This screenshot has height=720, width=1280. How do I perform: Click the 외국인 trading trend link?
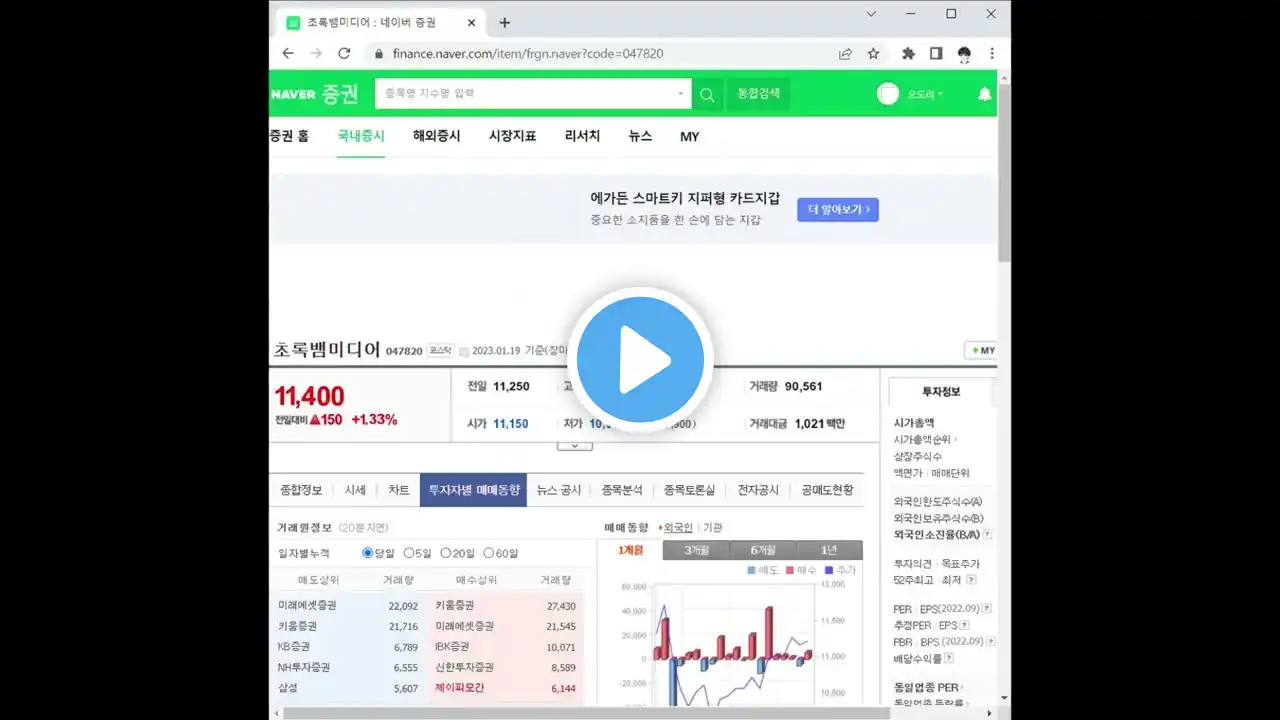678,527
